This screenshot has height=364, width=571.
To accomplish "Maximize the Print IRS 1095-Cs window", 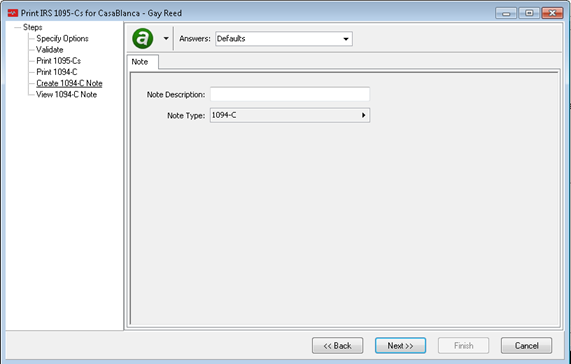I will pyautogui.click(x=529, y=13).
